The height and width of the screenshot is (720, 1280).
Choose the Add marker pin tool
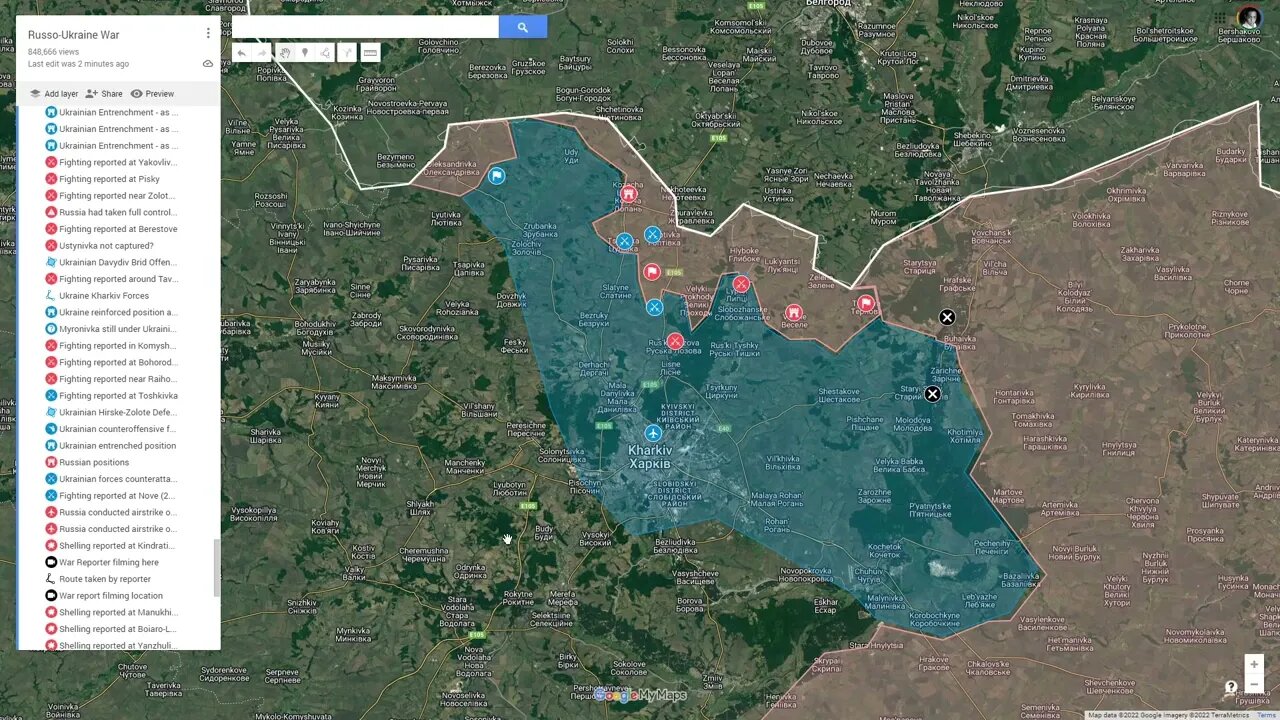click(305, 53)
